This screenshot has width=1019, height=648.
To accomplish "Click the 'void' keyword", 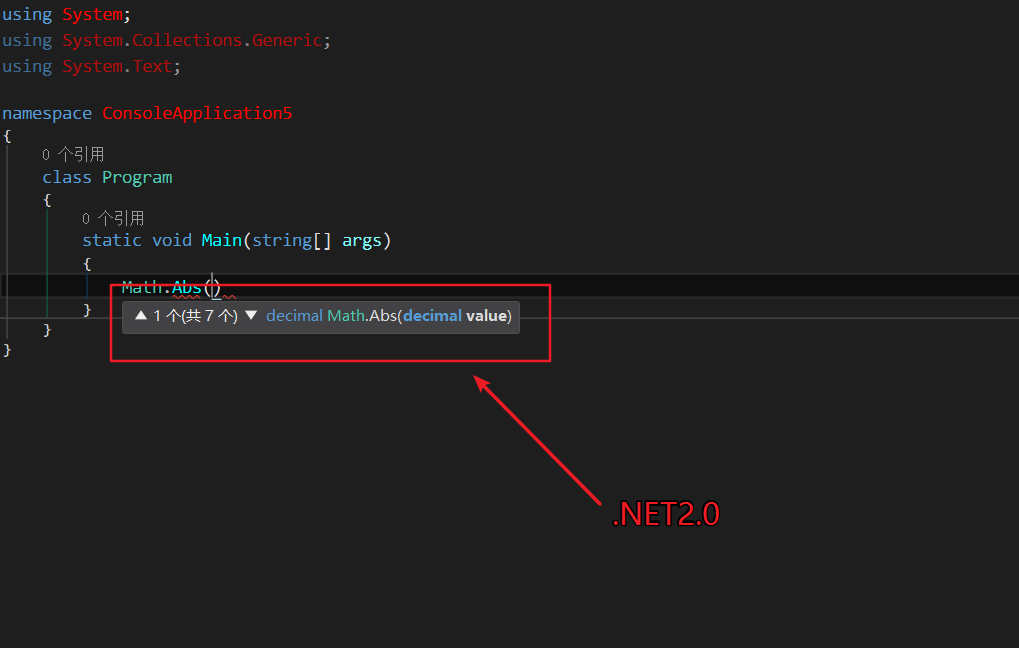I will click(x=172, y=240).
